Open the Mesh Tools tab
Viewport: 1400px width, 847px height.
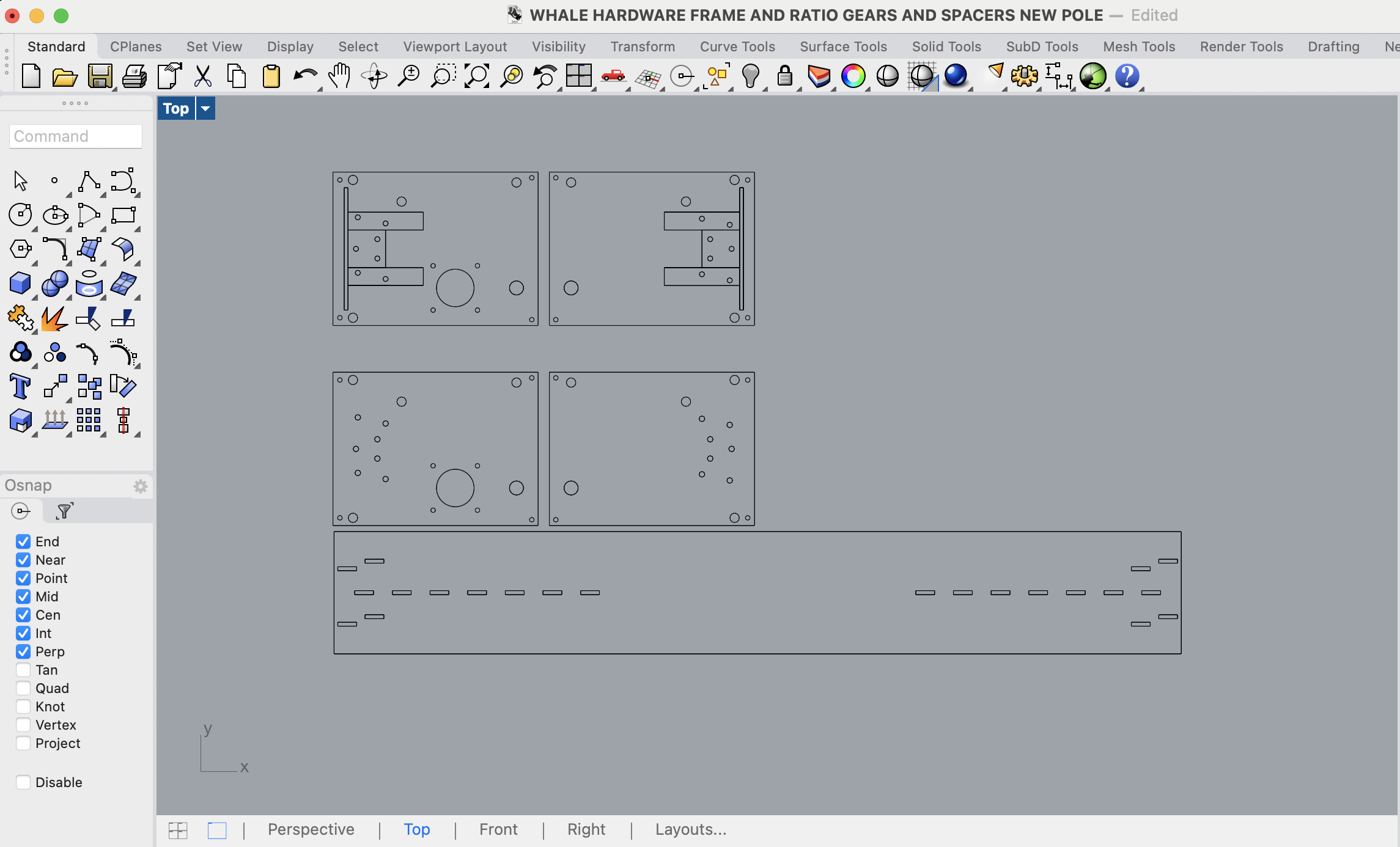tap(1139, 46)
